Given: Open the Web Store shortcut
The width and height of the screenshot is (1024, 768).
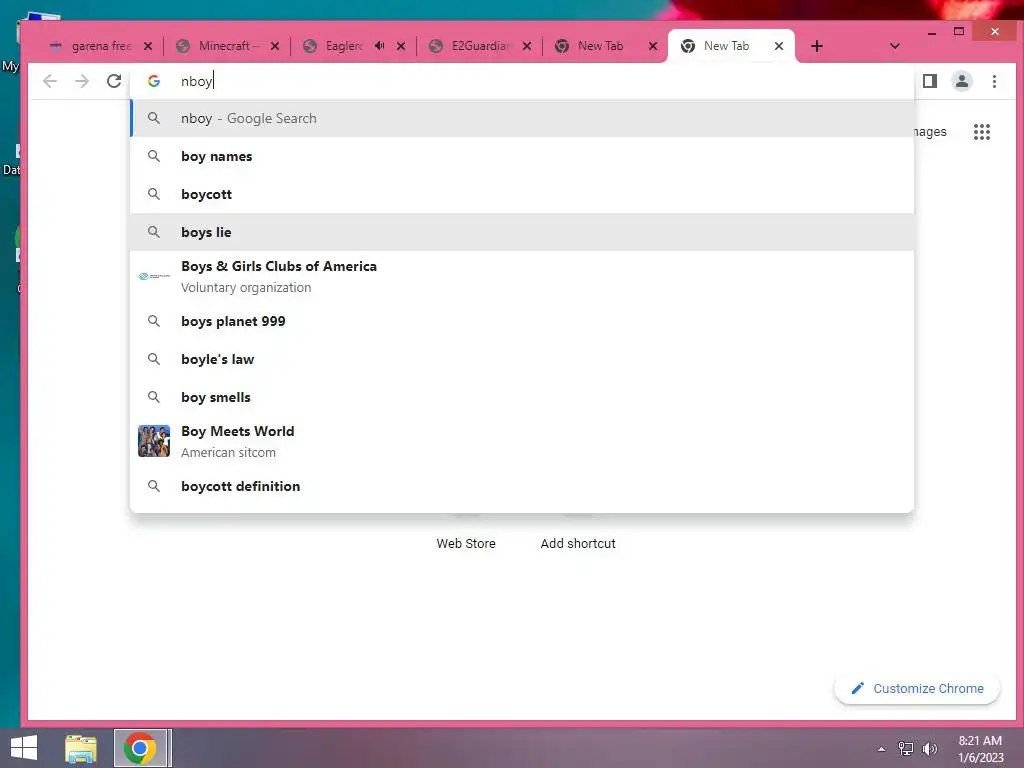Looking at the screenshot, I should [466, 543].
